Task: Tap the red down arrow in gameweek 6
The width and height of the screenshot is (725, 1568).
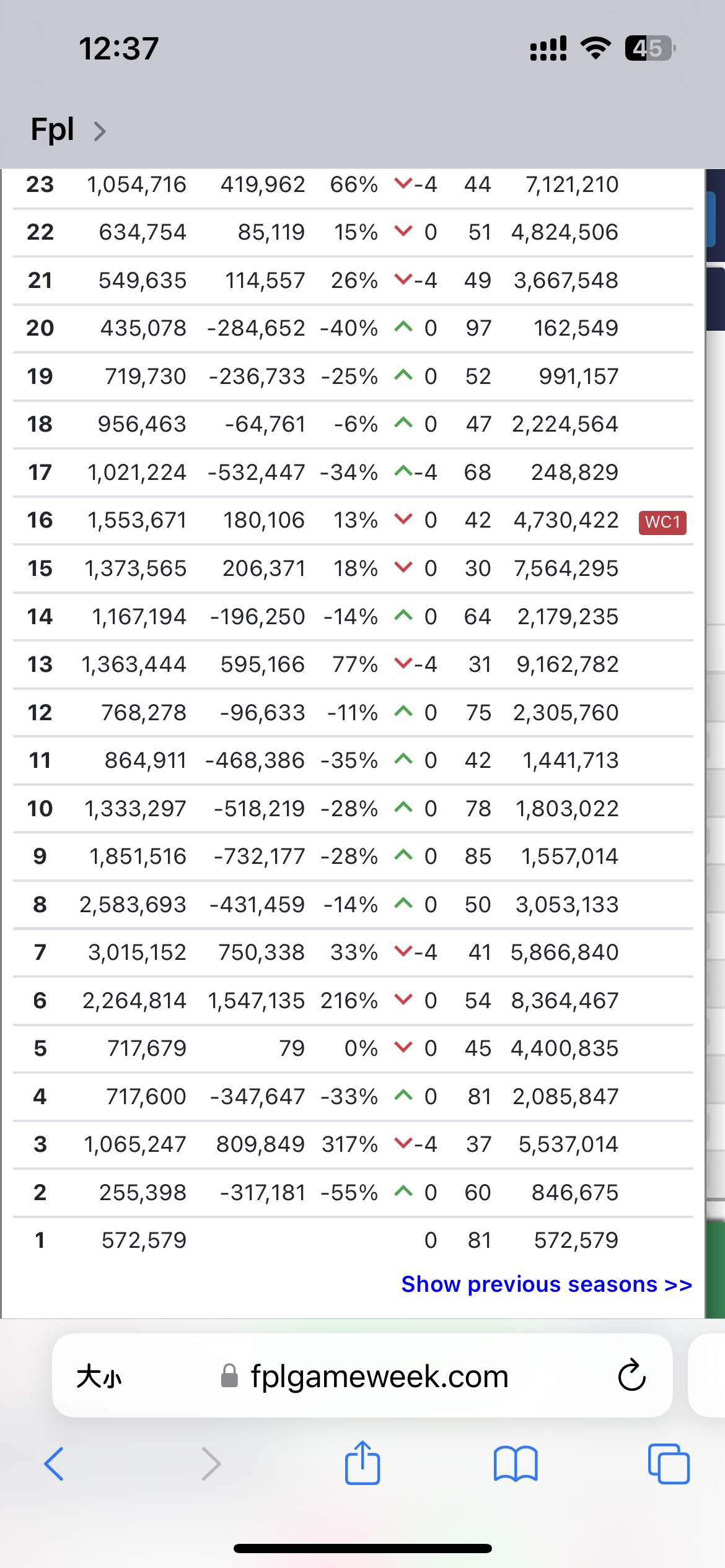Action: (403, 999)
